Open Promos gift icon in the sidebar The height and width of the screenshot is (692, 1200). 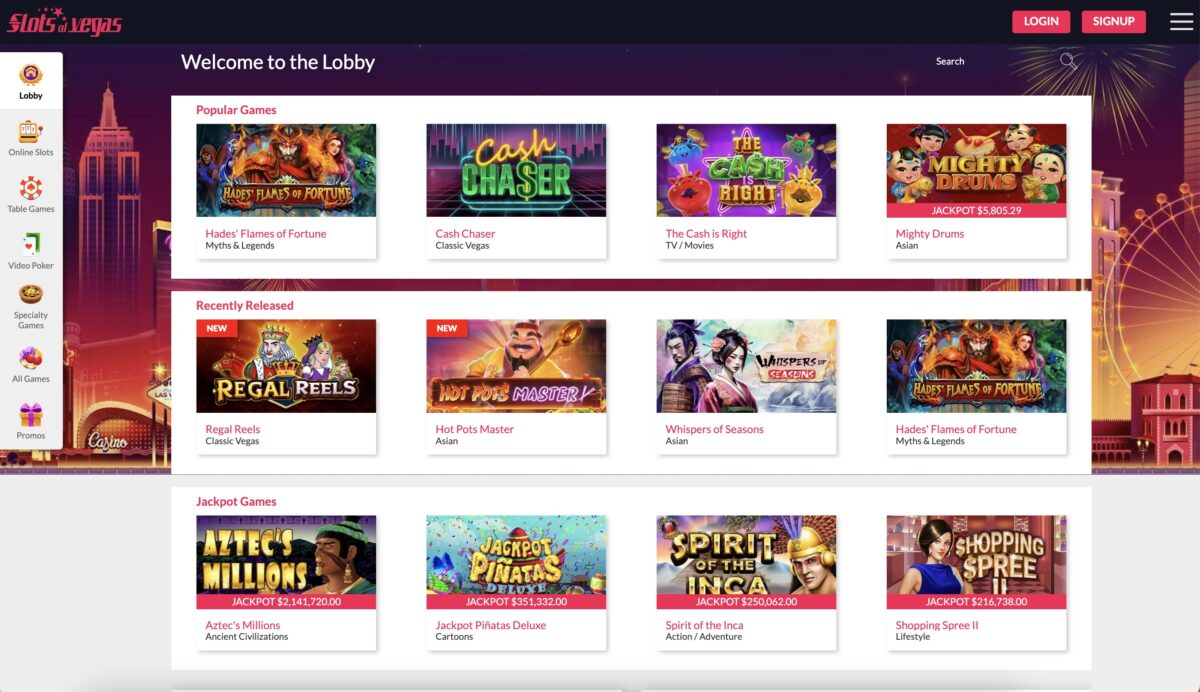31,414
